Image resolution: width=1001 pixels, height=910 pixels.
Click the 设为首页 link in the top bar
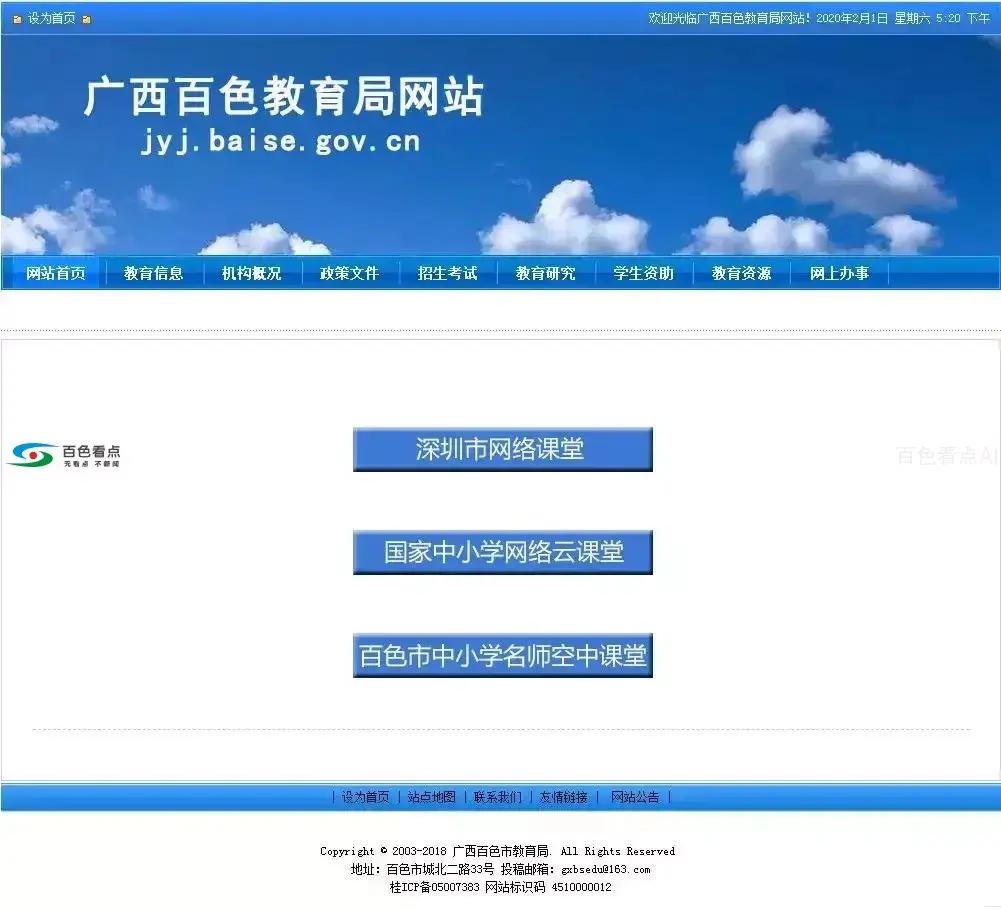tap(52, 19)
